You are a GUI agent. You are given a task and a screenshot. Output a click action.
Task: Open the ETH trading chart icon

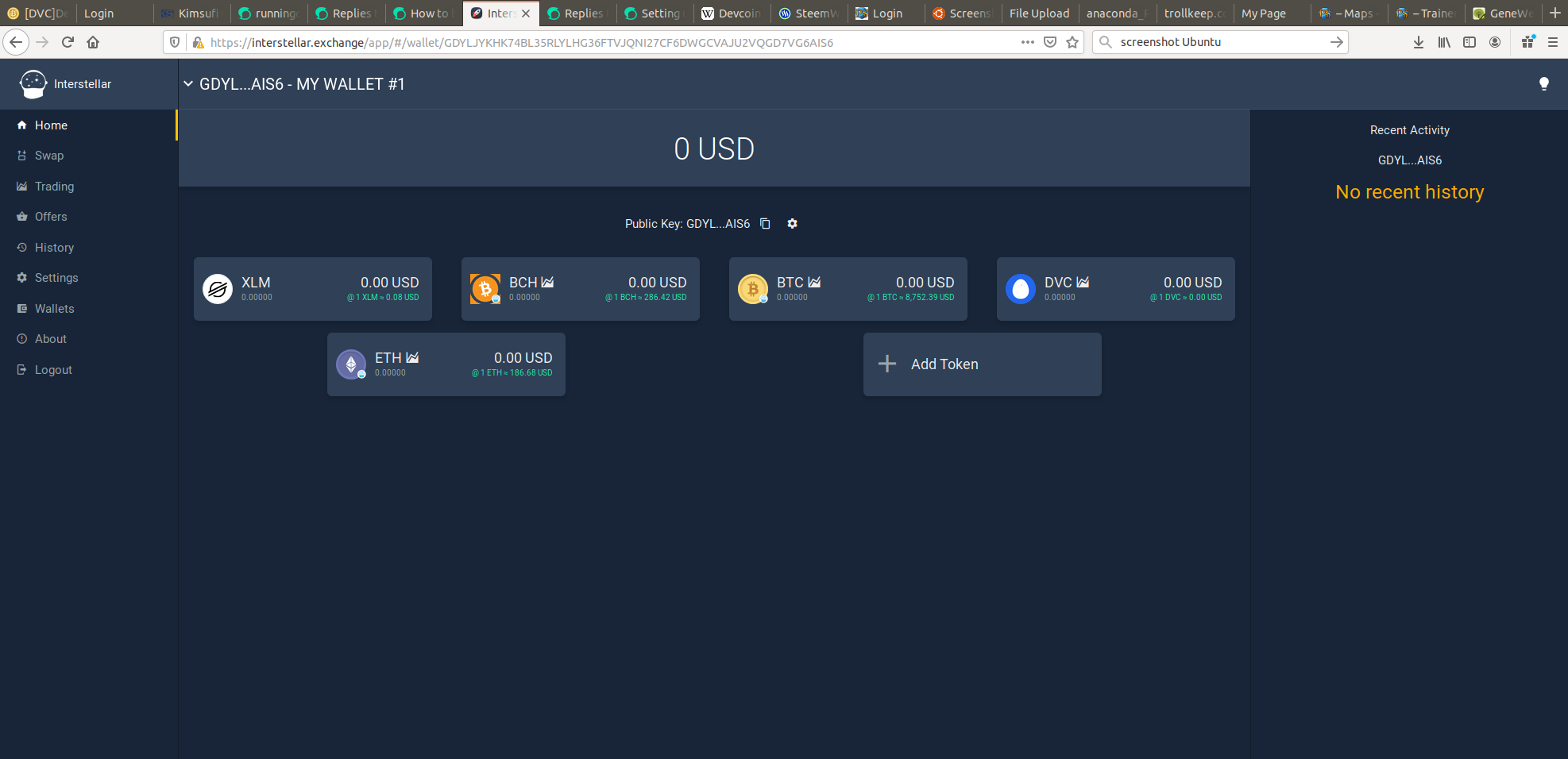pyautogui.click(x=412, y=358)
